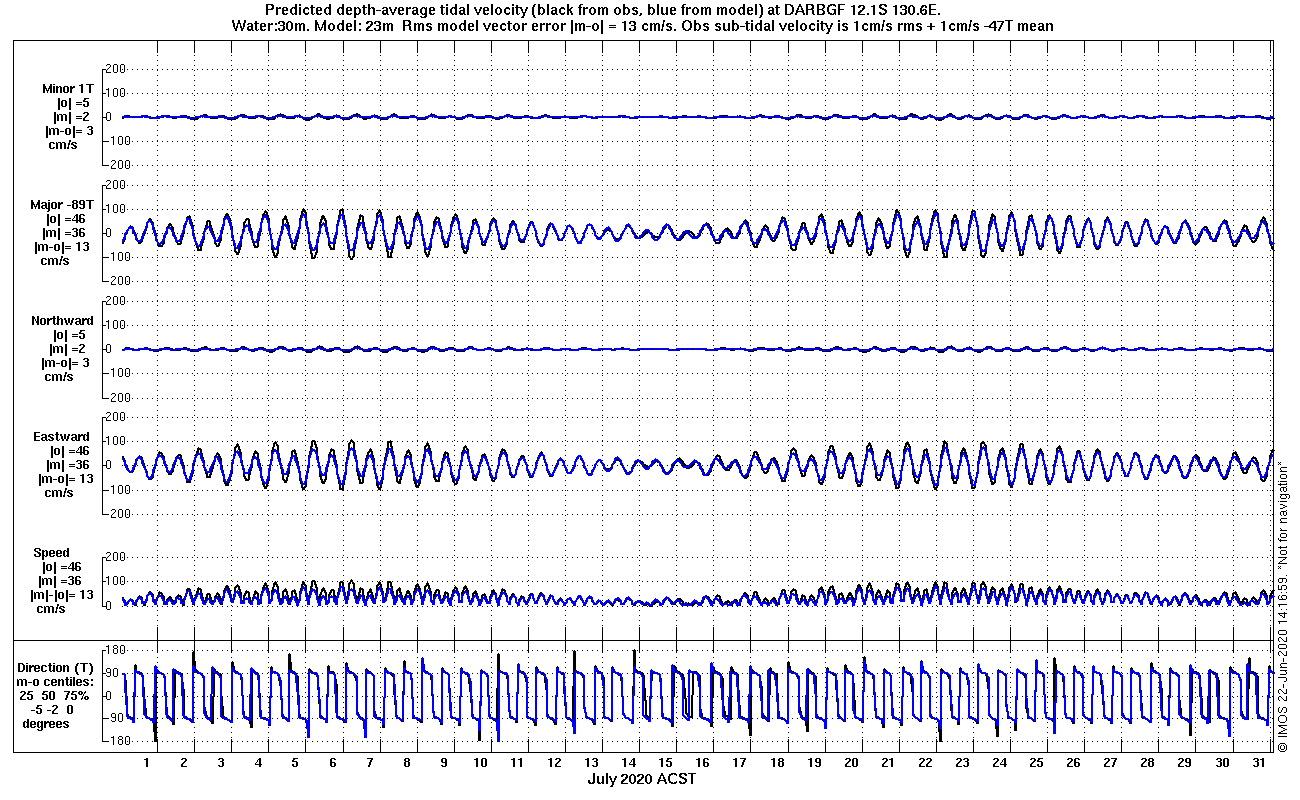
Task: Click '|m| =36' in the Major -89T panel
Action: [x=68, y=232]
